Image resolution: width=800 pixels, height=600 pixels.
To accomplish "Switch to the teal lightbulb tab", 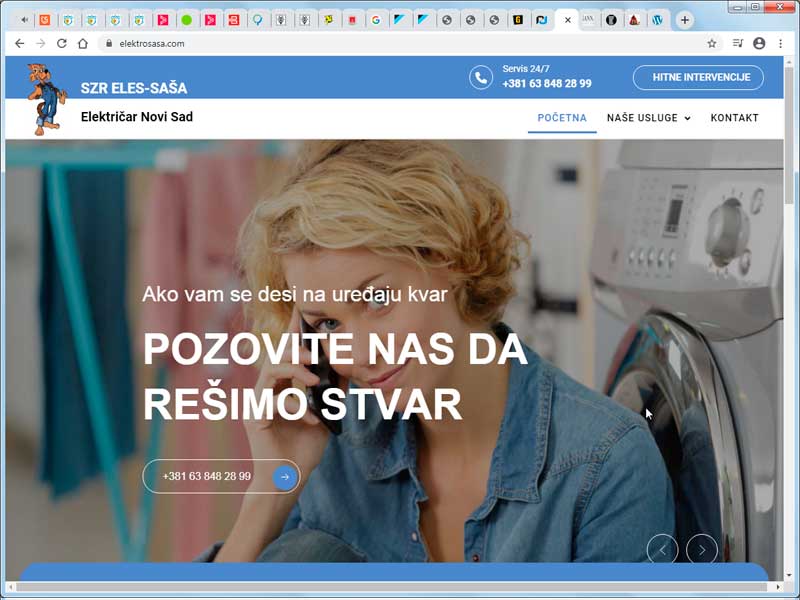I will click(x=258, y=20).
